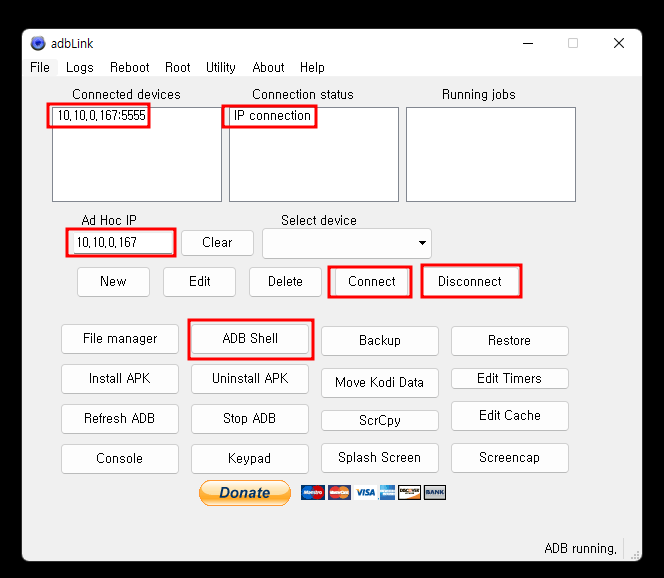Click Refresh ADB
This screenshot has height=578, width=664.
(120, 419)
